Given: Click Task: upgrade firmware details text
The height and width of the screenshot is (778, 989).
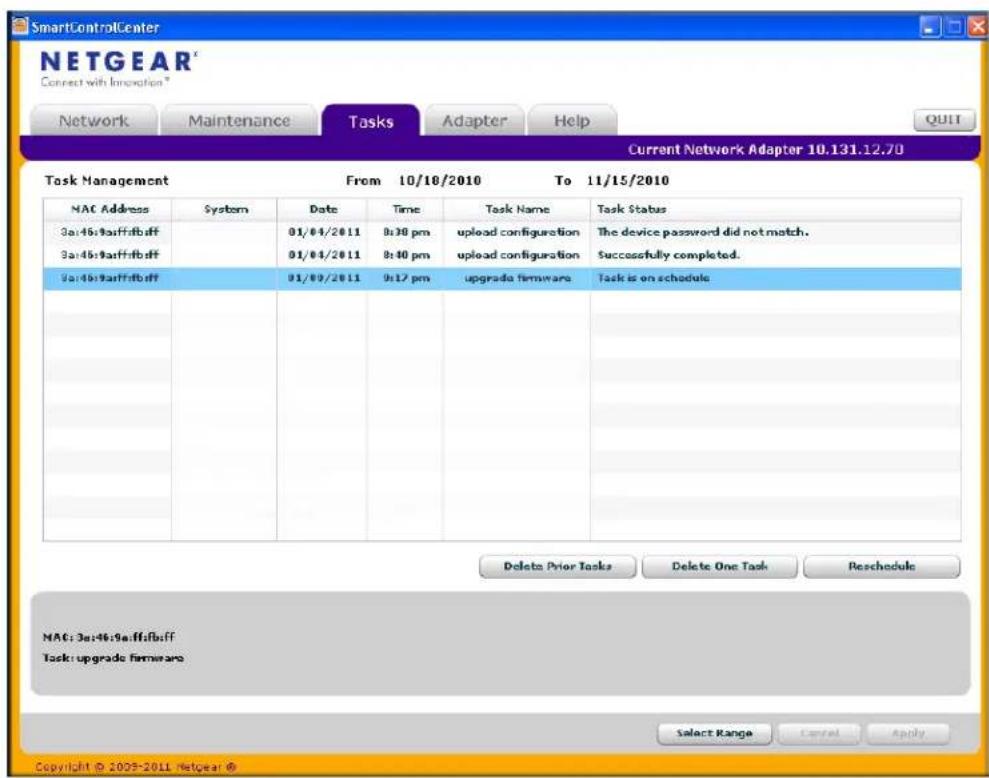Looking at the screenshot, I should pos(113,657).
